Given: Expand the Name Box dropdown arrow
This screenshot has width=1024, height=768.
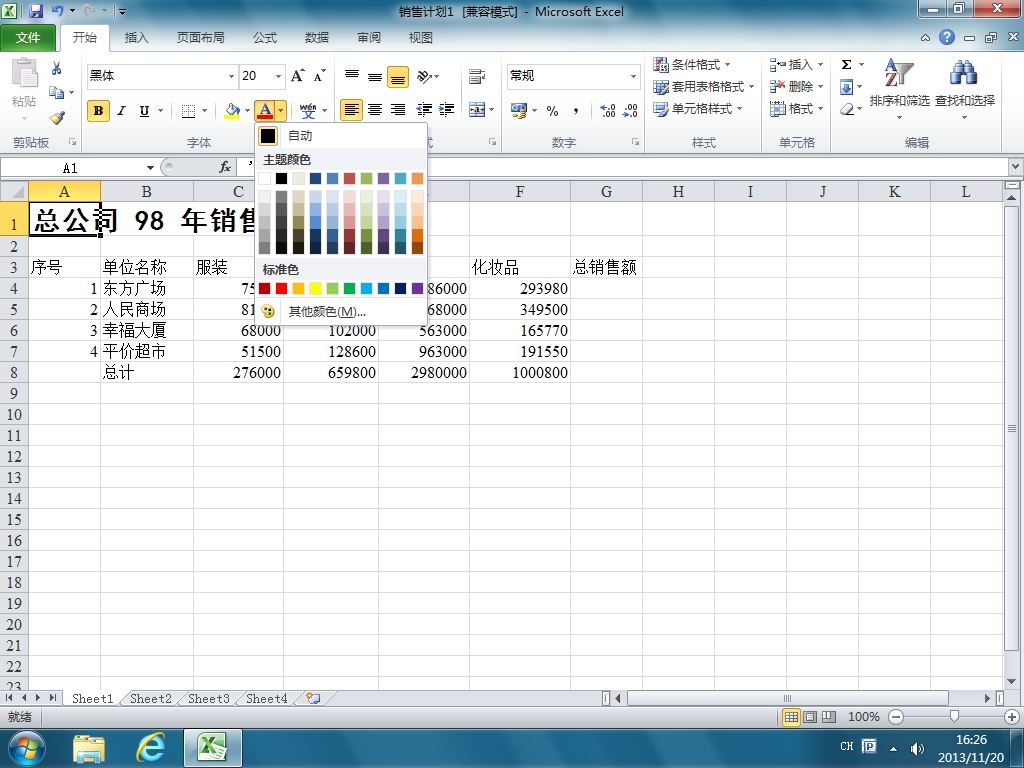Looking at the screenshot, I should click(x=150, y=168).
